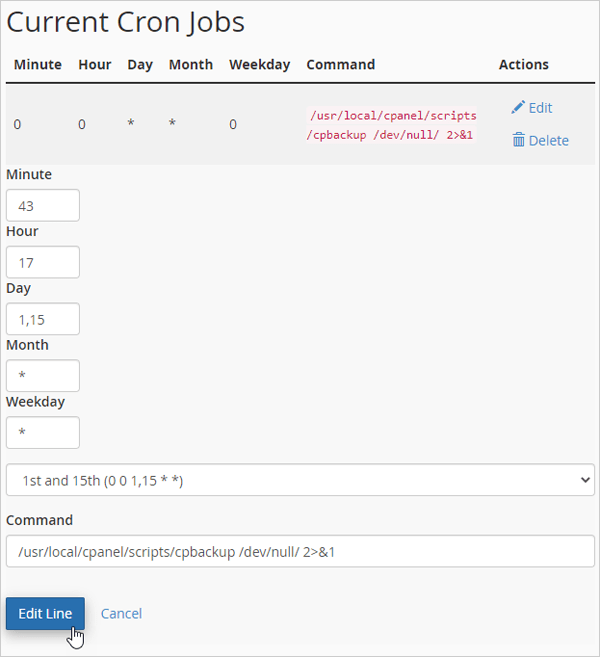600x657 pixels.
Task: Open the common settings dropdown 1st and 15th
Action: pos(300,480)
